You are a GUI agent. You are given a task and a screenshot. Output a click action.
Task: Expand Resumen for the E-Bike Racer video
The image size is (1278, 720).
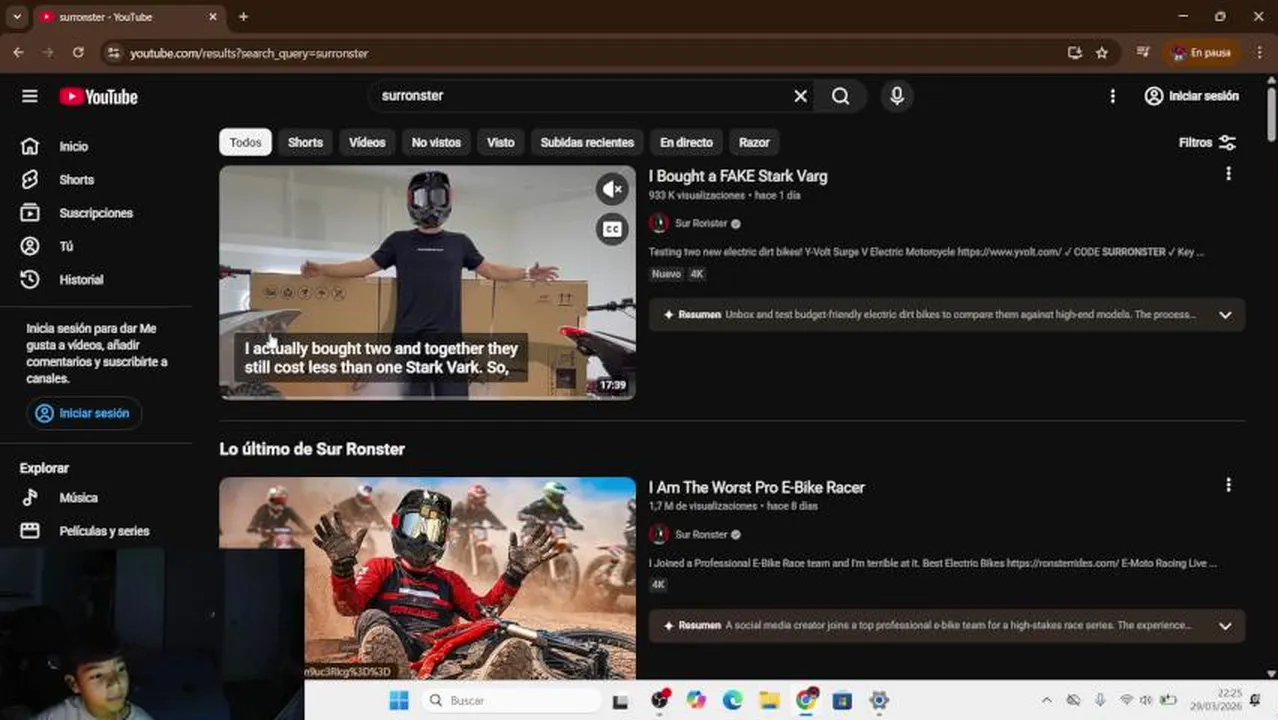[1225, 626]
